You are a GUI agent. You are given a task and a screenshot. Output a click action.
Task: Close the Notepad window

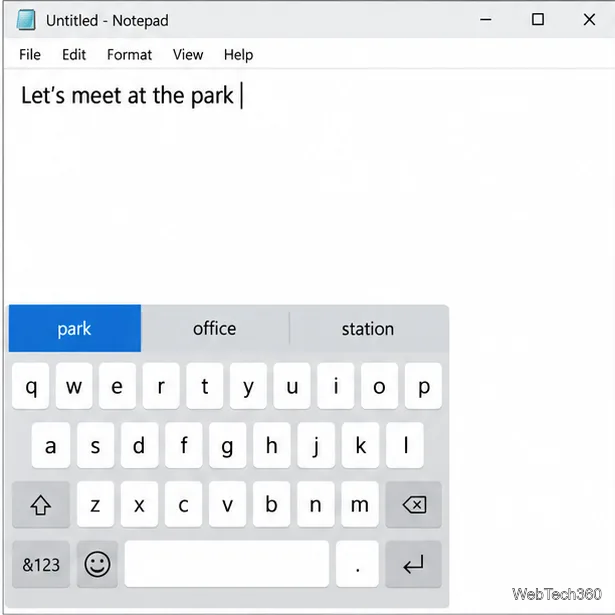[589, 19]
